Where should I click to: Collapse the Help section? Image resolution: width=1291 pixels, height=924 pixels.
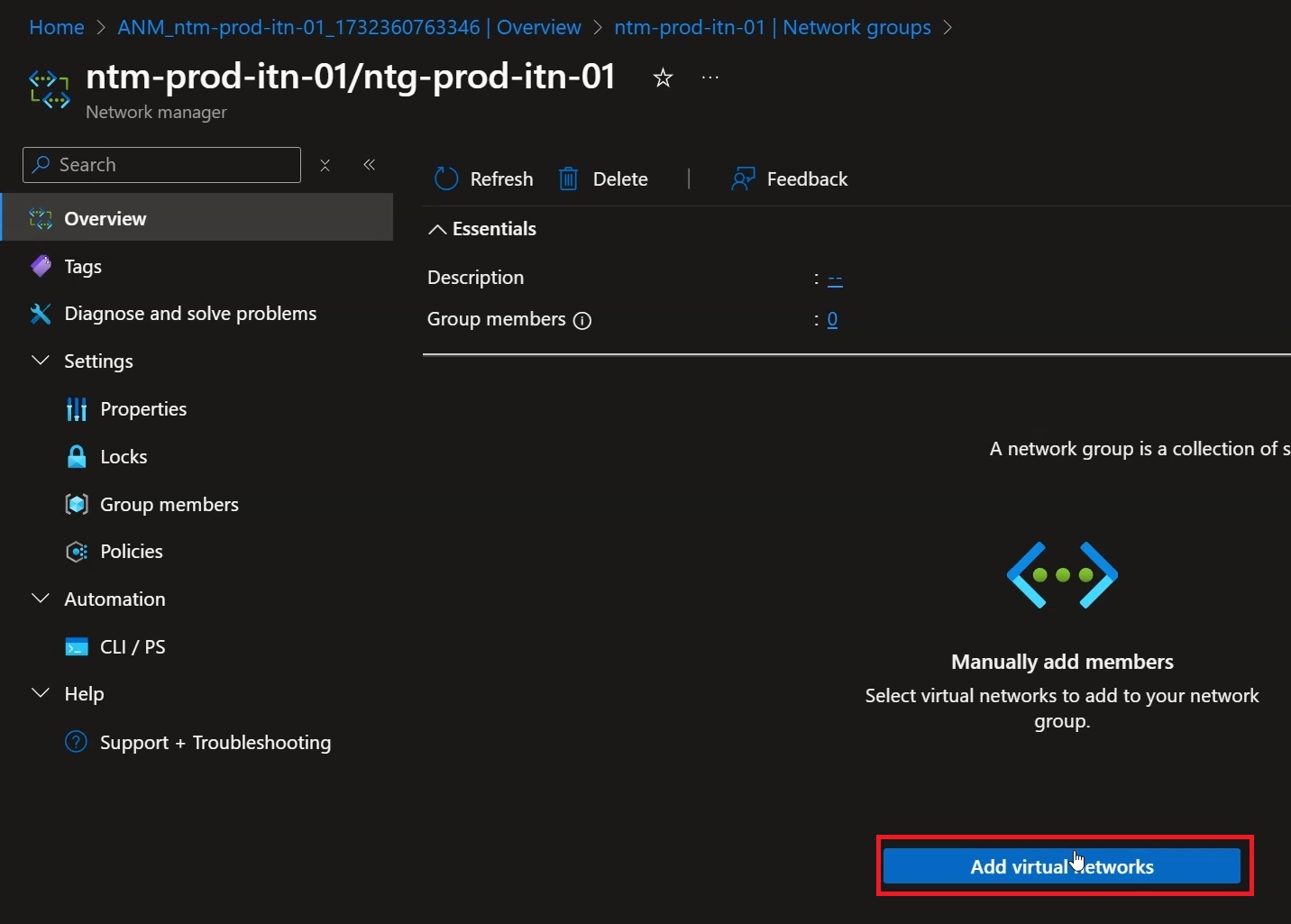click(x=41, y=693)
